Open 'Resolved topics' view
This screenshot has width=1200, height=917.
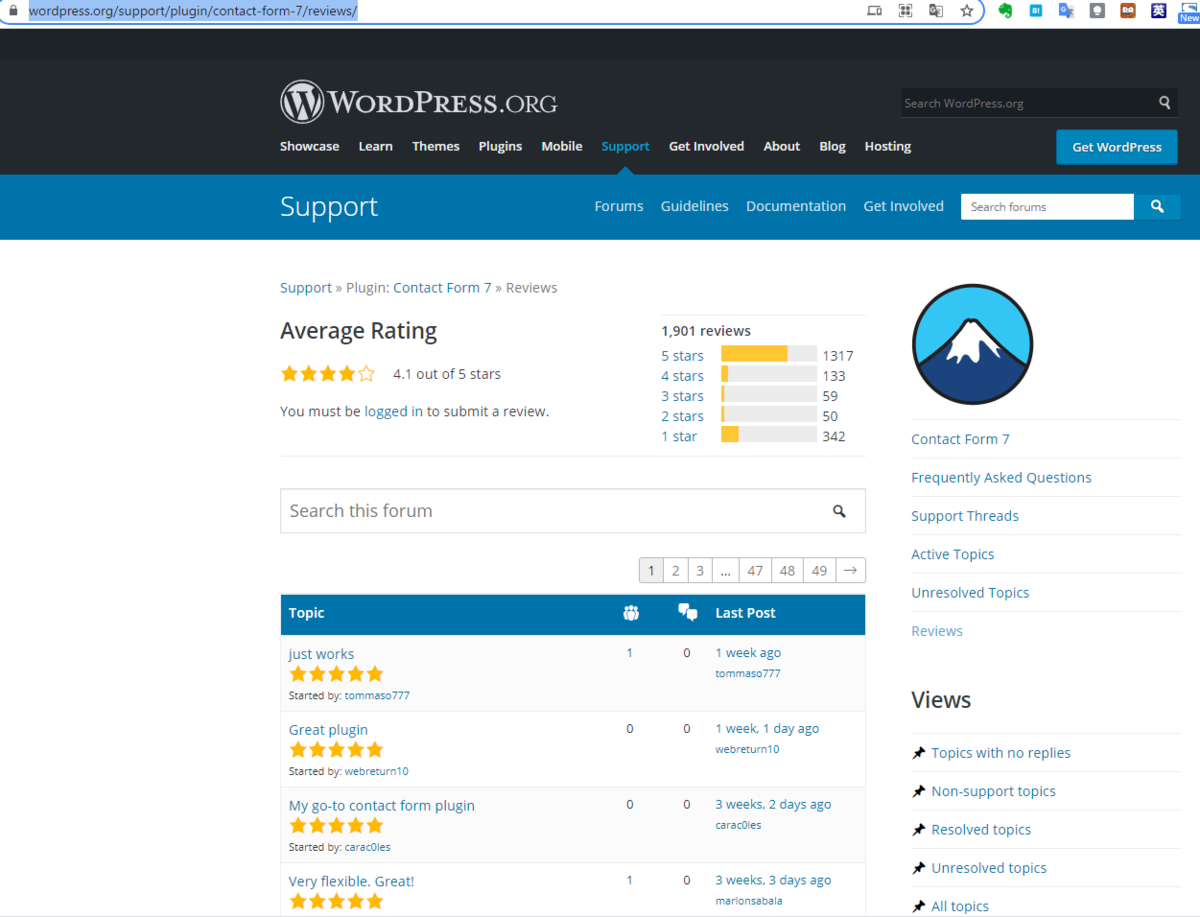[981, 830]
